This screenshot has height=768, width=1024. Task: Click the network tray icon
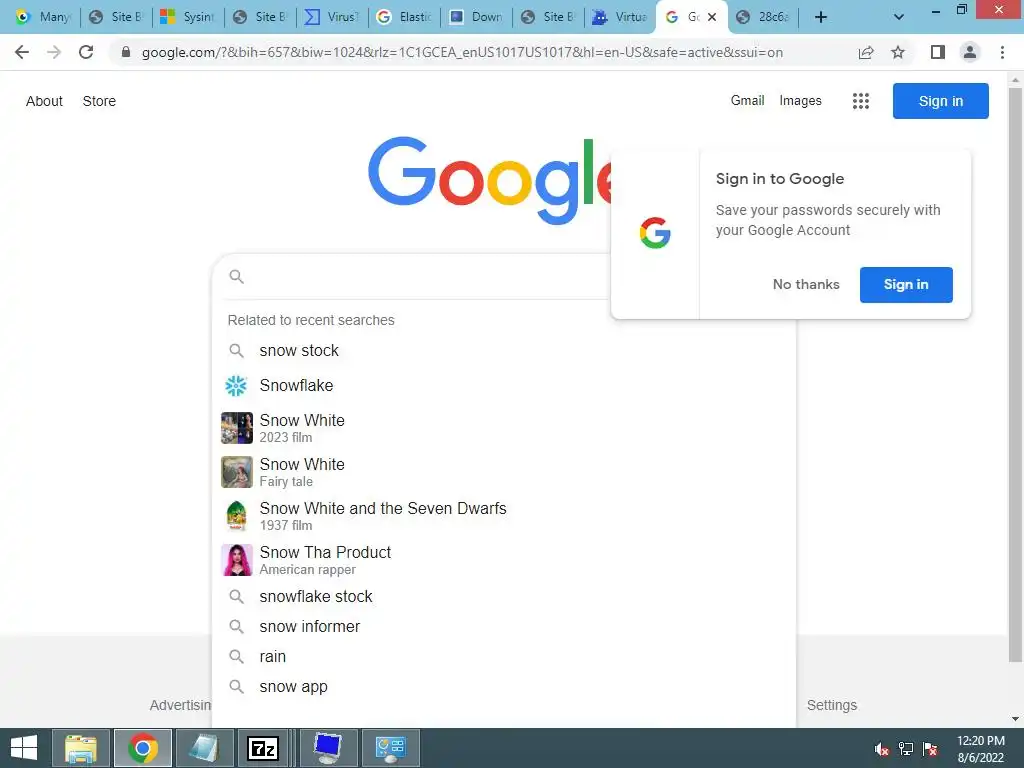click(x=906, y=749)
